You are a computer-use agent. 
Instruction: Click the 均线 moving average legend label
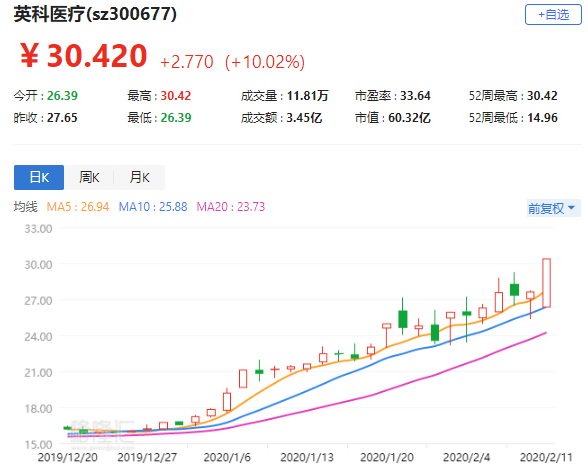(26, 207)
